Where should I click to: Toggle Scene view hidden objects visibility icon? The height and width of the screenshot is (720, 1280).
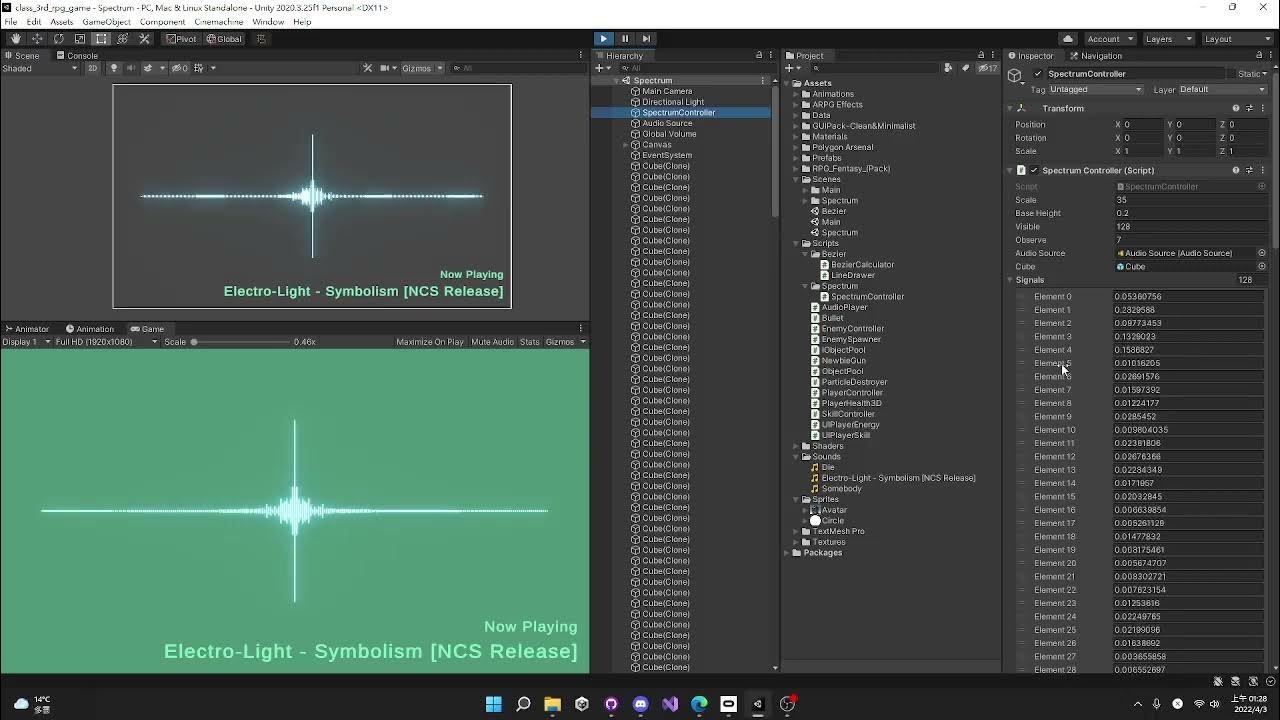pyautogui.click(x=179, y=68)
